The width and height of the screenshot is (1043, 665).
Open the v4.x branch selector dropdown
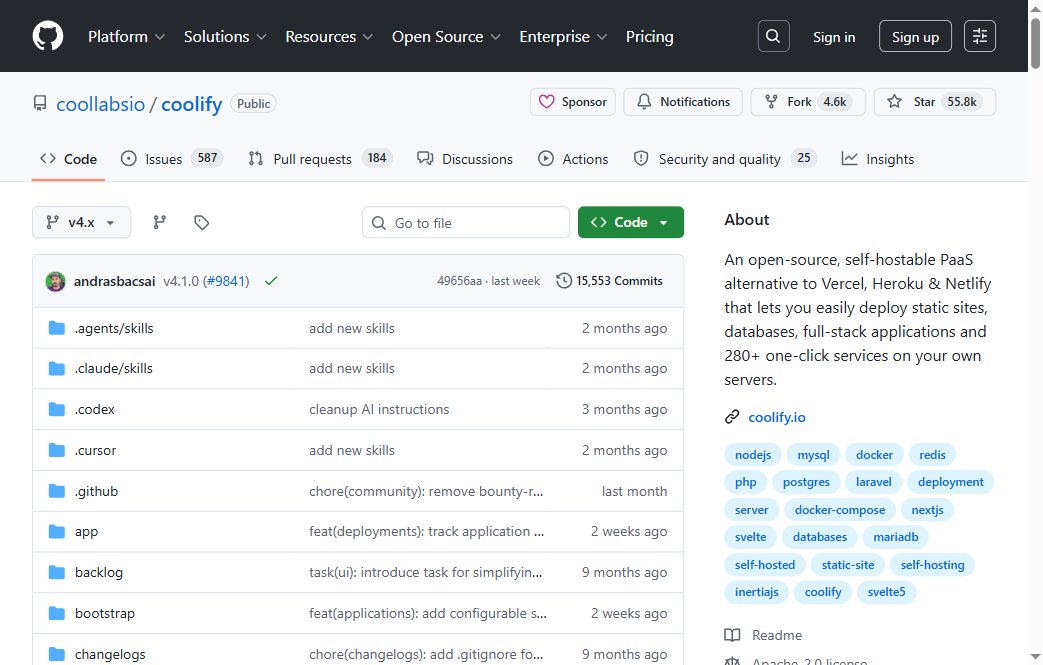point(81,222)
